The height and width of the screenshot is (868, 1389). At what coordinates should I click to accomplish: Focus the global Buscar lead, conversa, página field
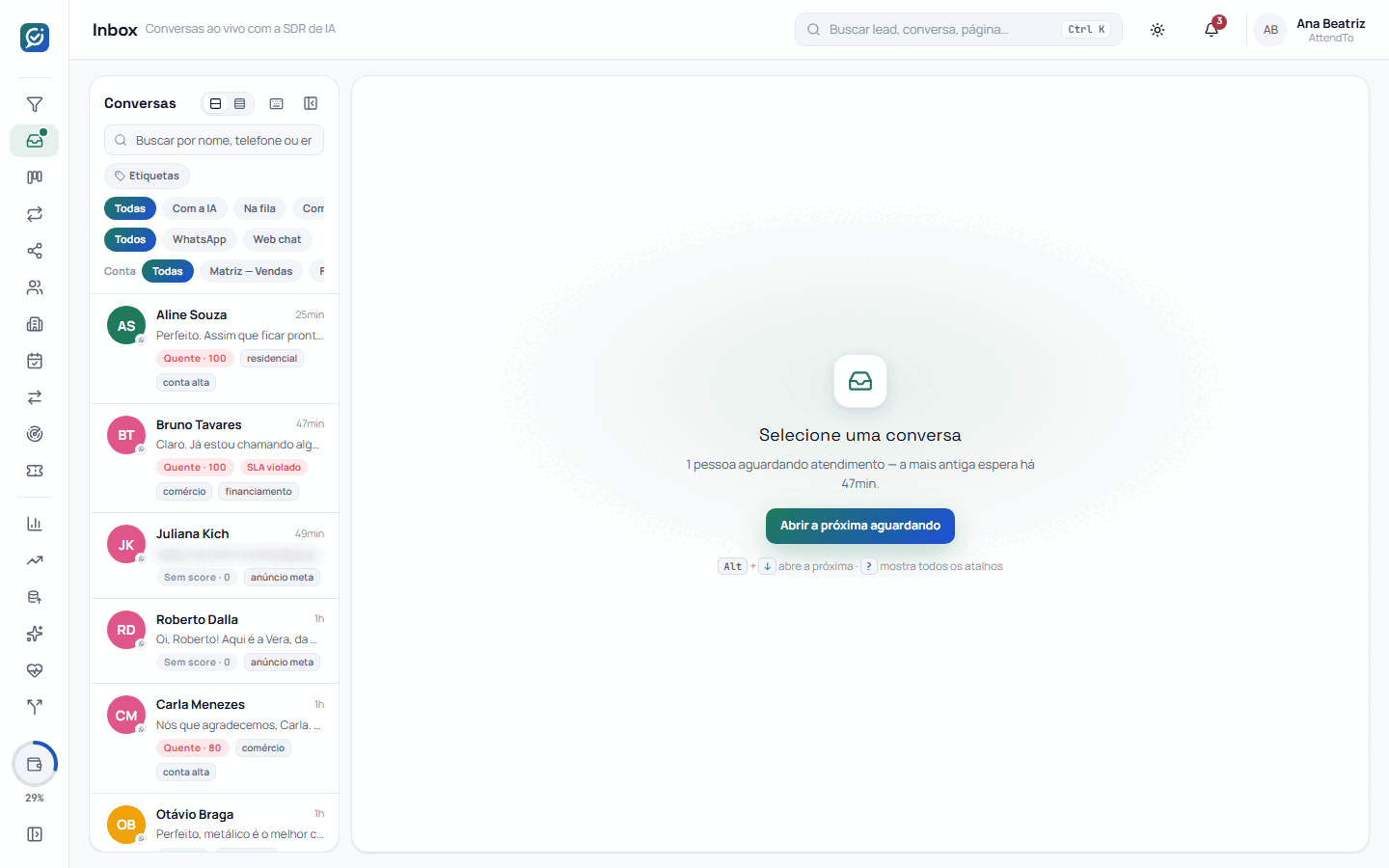tap(959, 30)
